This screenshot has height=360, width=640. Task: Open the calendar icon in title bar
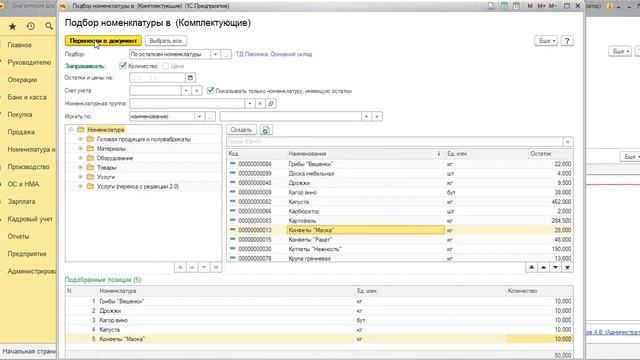(516, 6)
